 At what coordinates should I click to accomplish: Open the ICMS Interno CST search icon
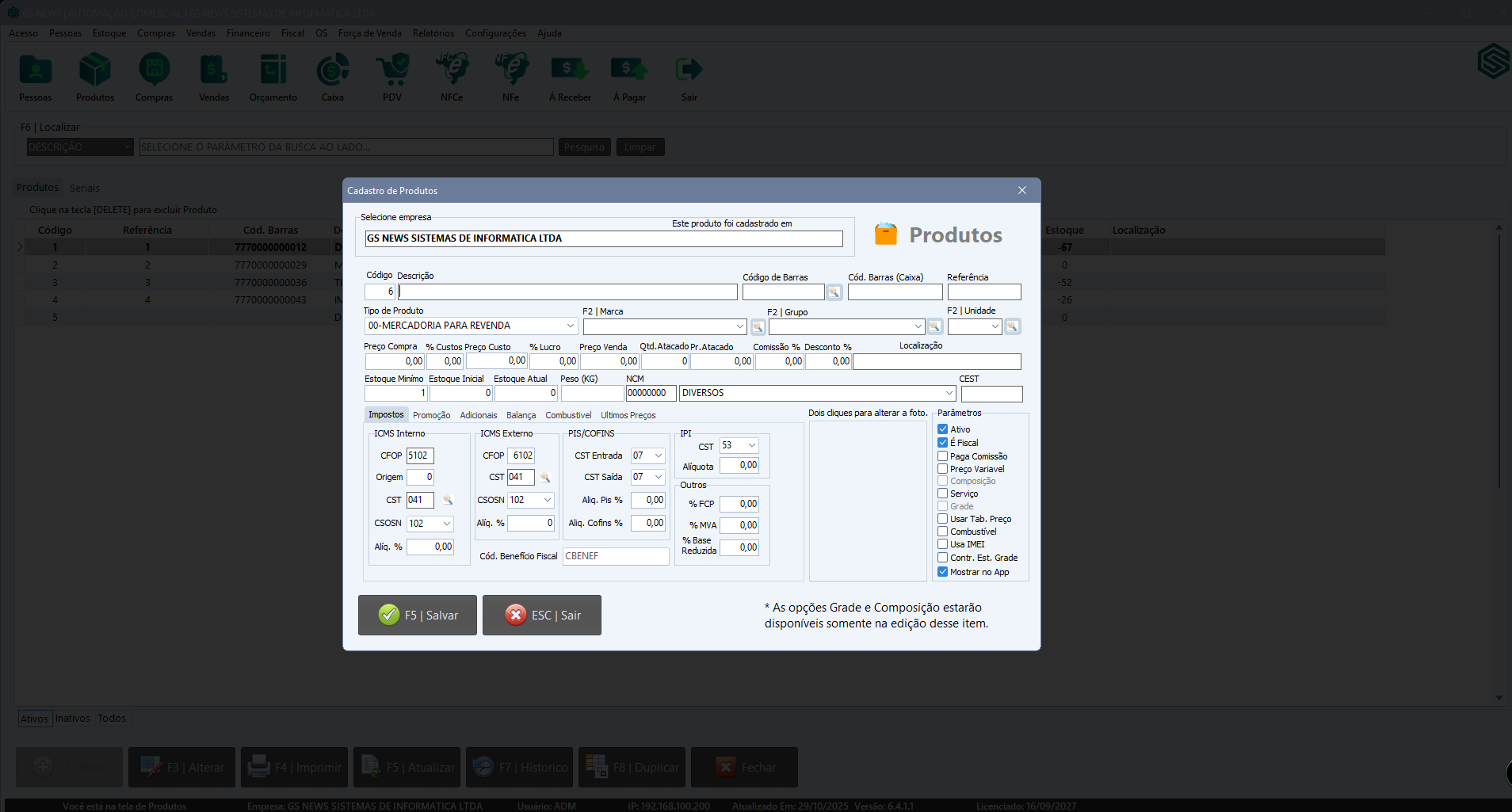(448, 500)
